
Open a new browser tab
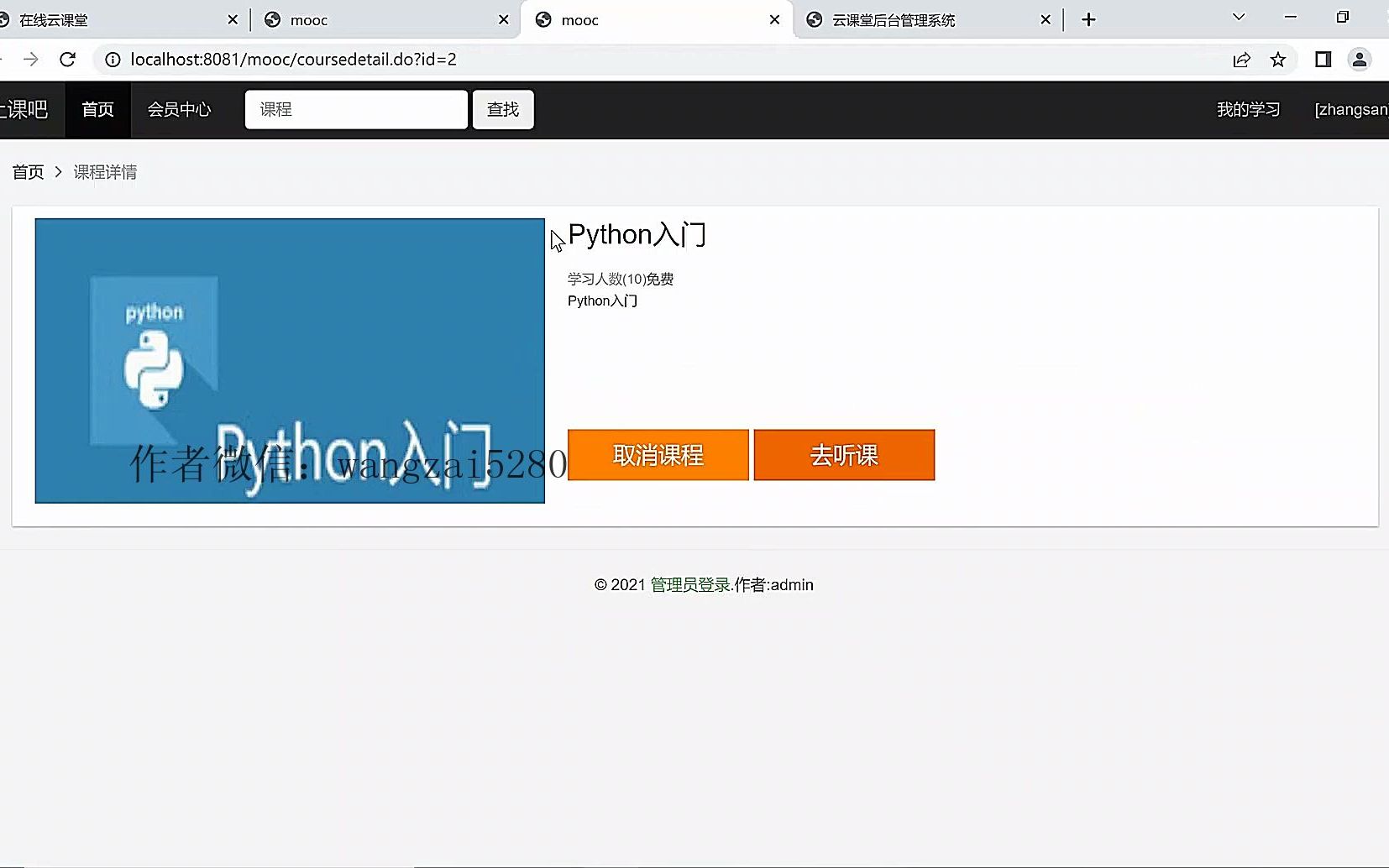1088,18
